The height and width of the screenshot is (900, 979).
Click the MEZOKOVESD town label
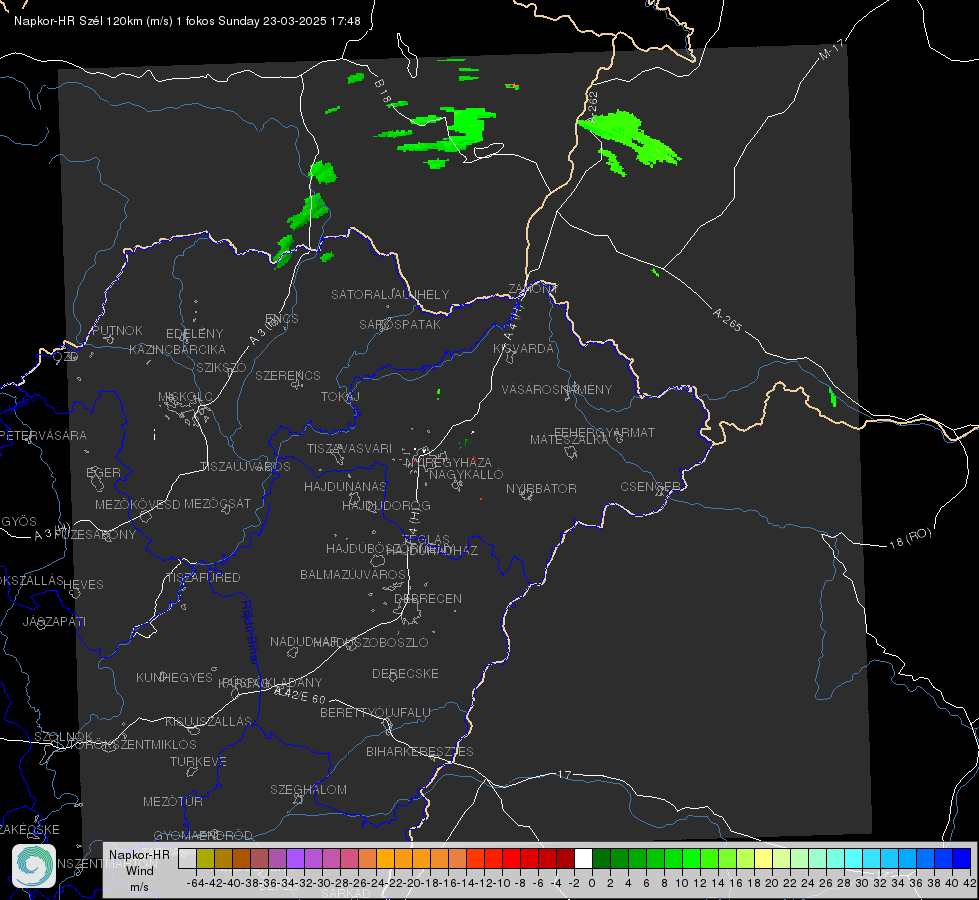pos(138,504)
